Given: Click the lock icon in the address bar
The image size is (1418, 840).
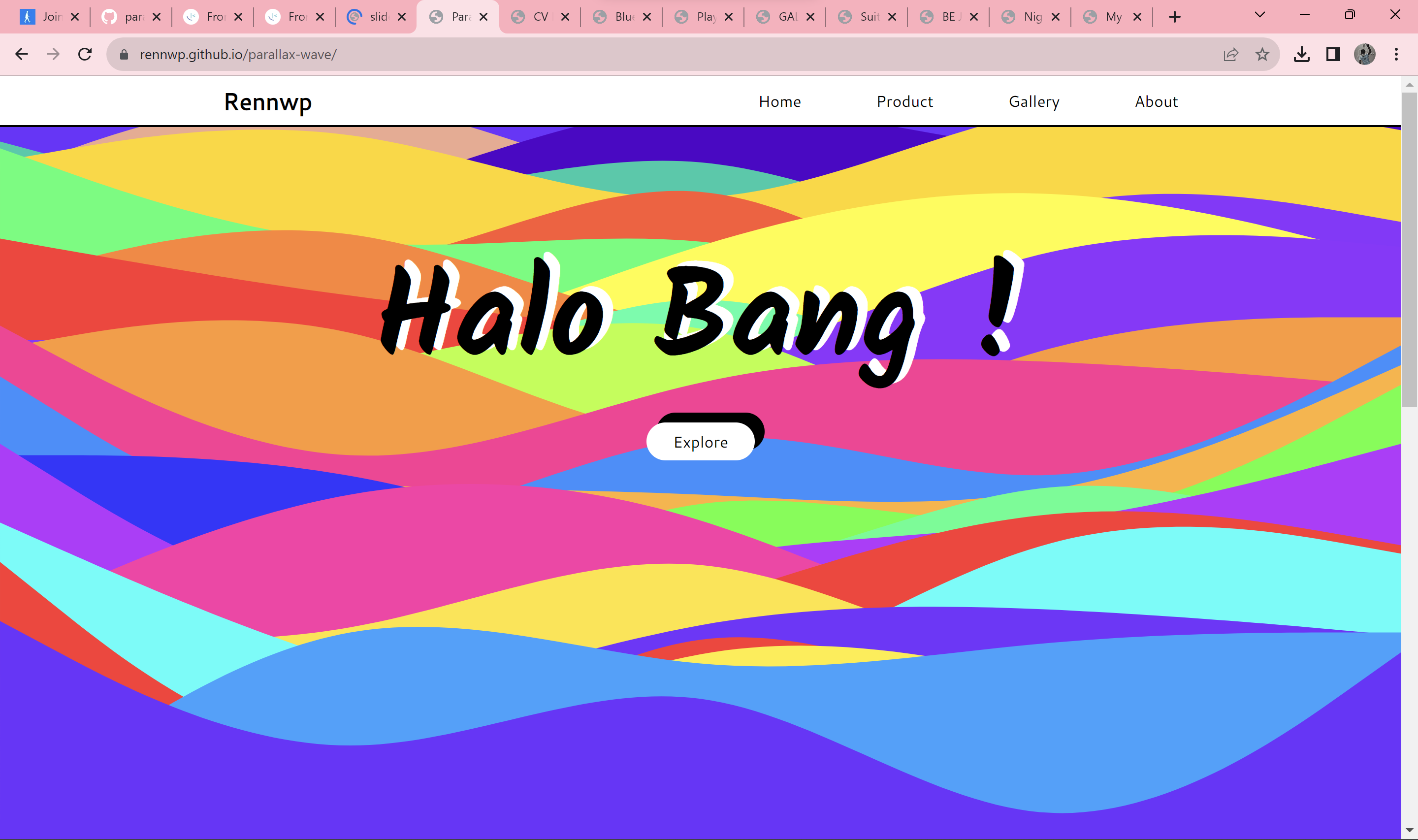Looking at the screenshot, I should (124, 54).
